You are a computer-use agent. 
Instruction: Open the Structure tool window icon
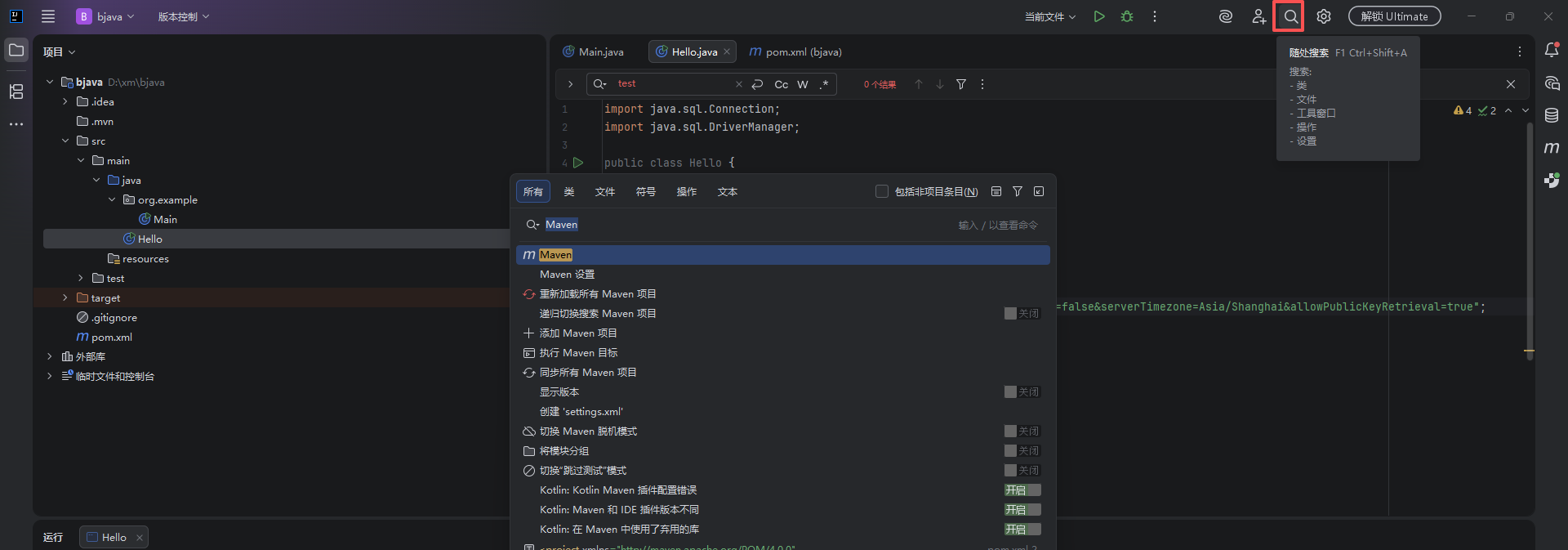[16, 92]
